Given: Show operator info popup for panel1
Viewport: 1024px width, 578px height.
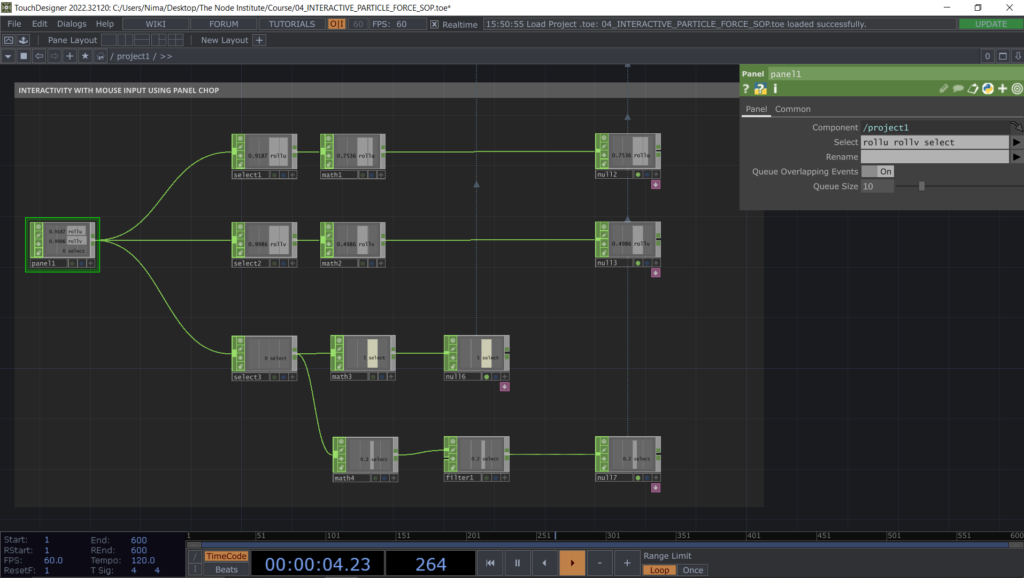Looking at the screenshot, I should click(x=775, y=89).
